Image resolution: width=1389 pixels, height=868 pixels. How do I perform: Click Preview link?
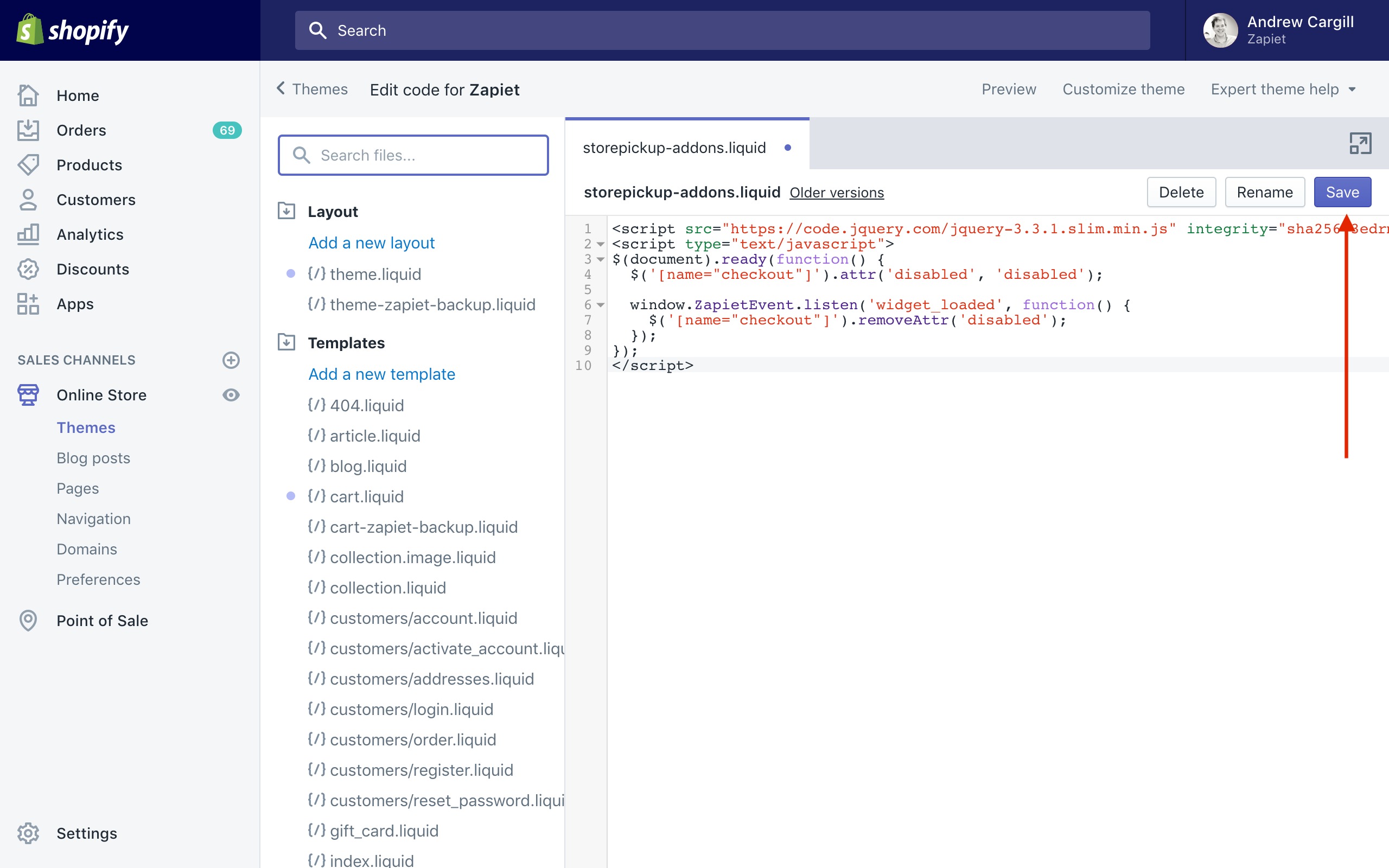[x=1009, y=89]
